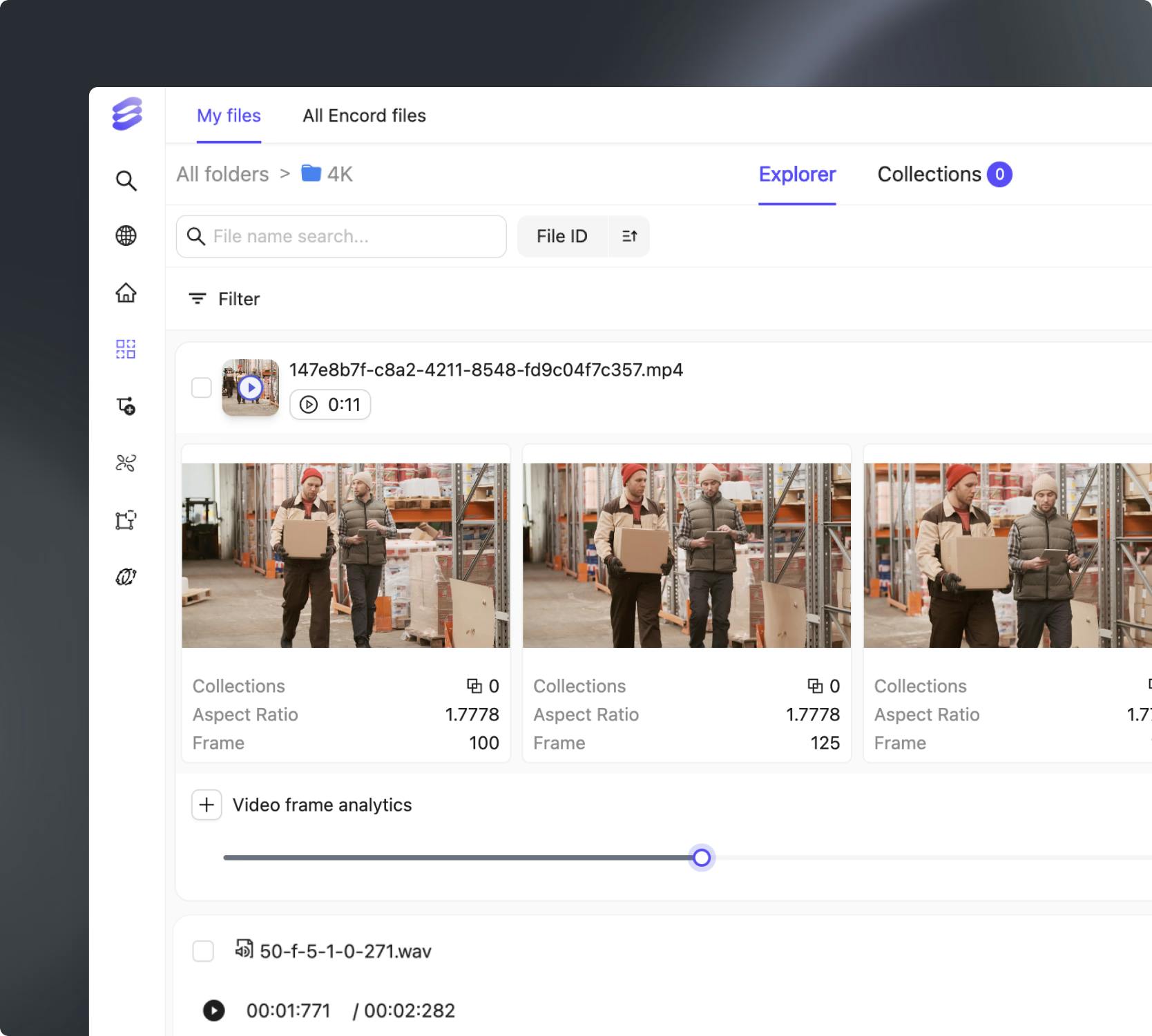This screenshot has width=1152, height=1036.
Task: Switch to the All Encord files tab
Action: point(364,115)
